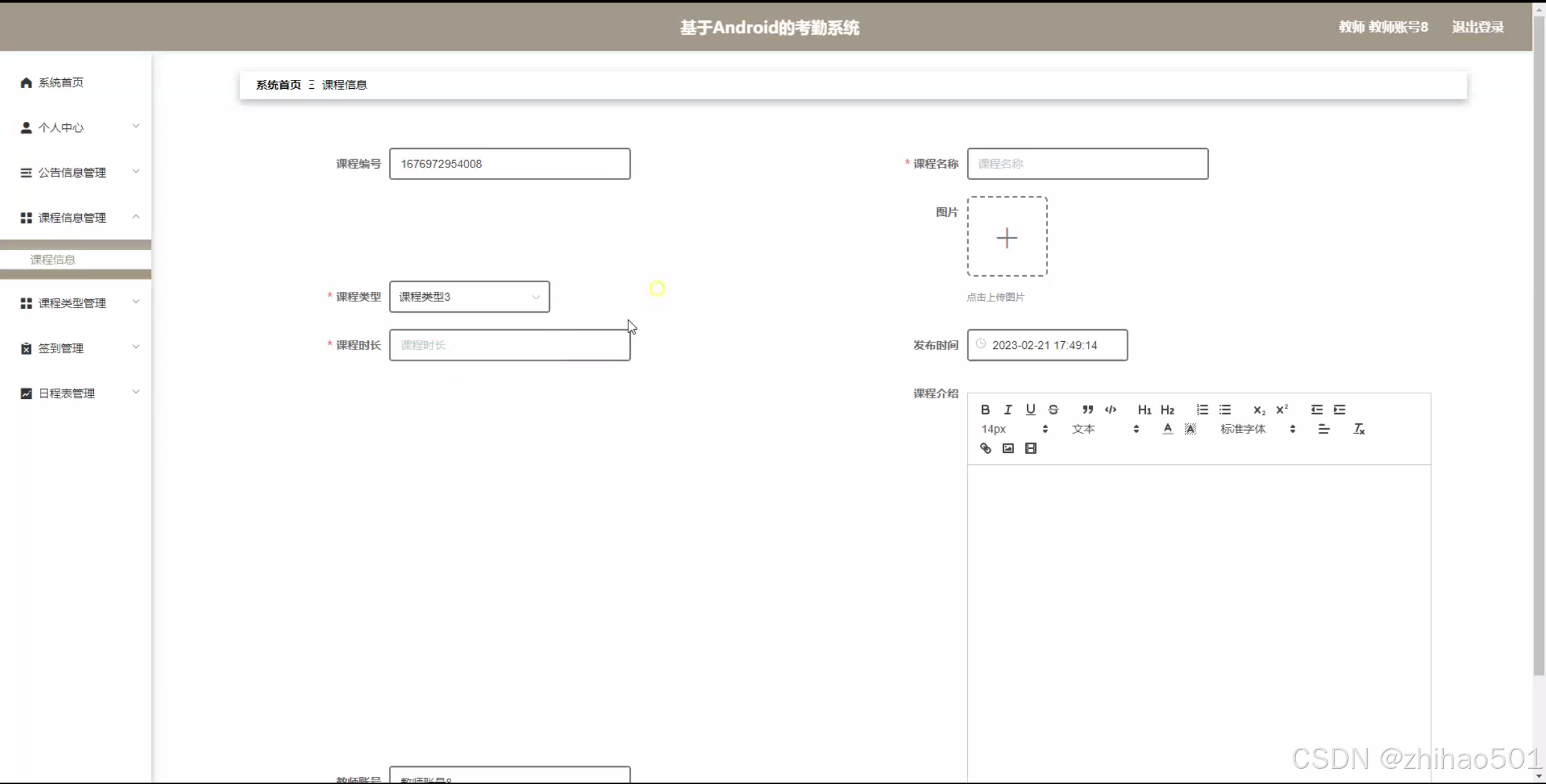The height and width of the screenshot is (784, 1546).
Task: Toggle italic text in editor toolbar
Action: click(1008, 410)
